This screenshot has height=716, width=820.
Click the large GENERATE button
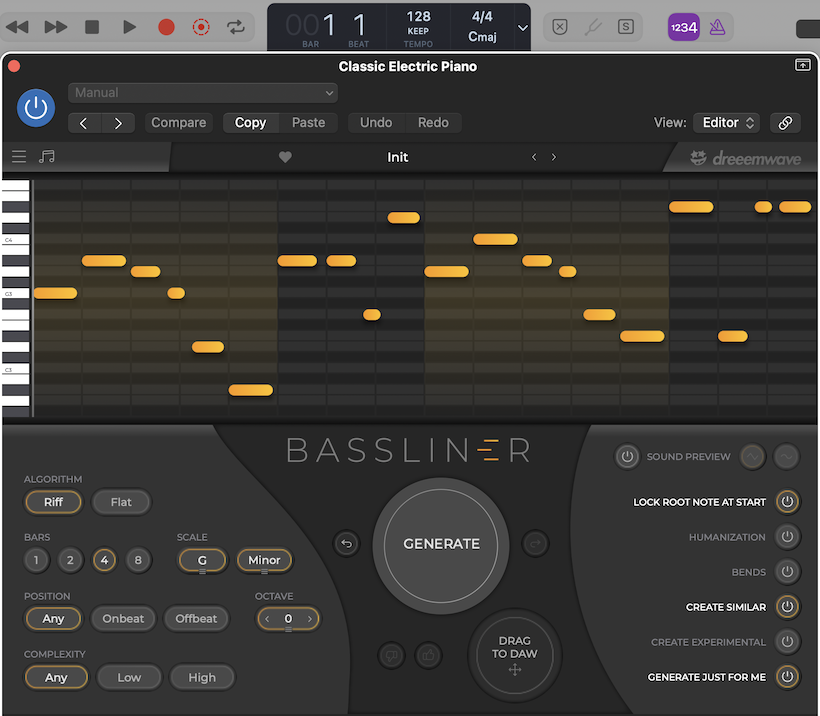441,544
